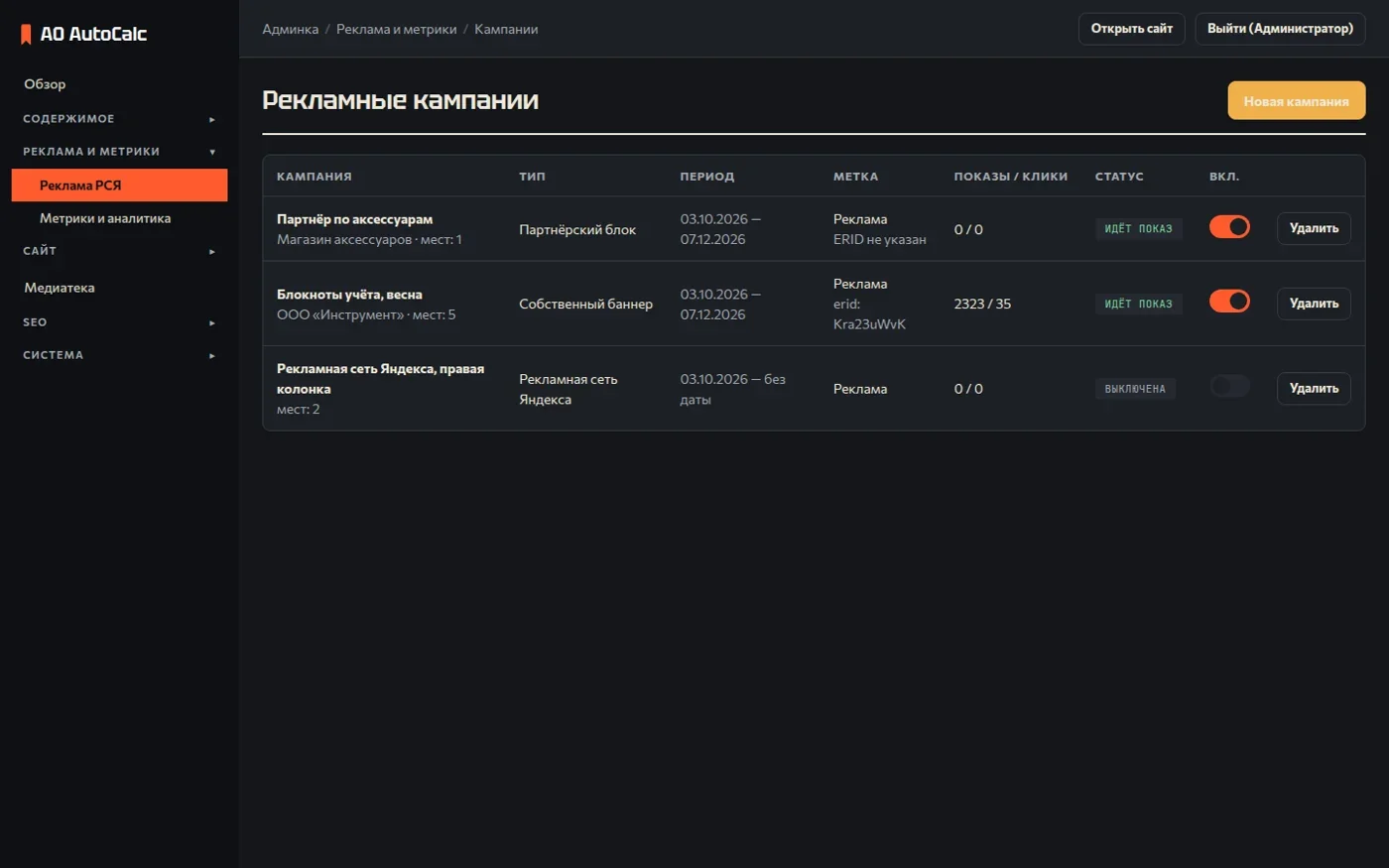Click Открыть сайт button
The image size is (1389, 868).
pyautogui.click(x=1131, y=29)
